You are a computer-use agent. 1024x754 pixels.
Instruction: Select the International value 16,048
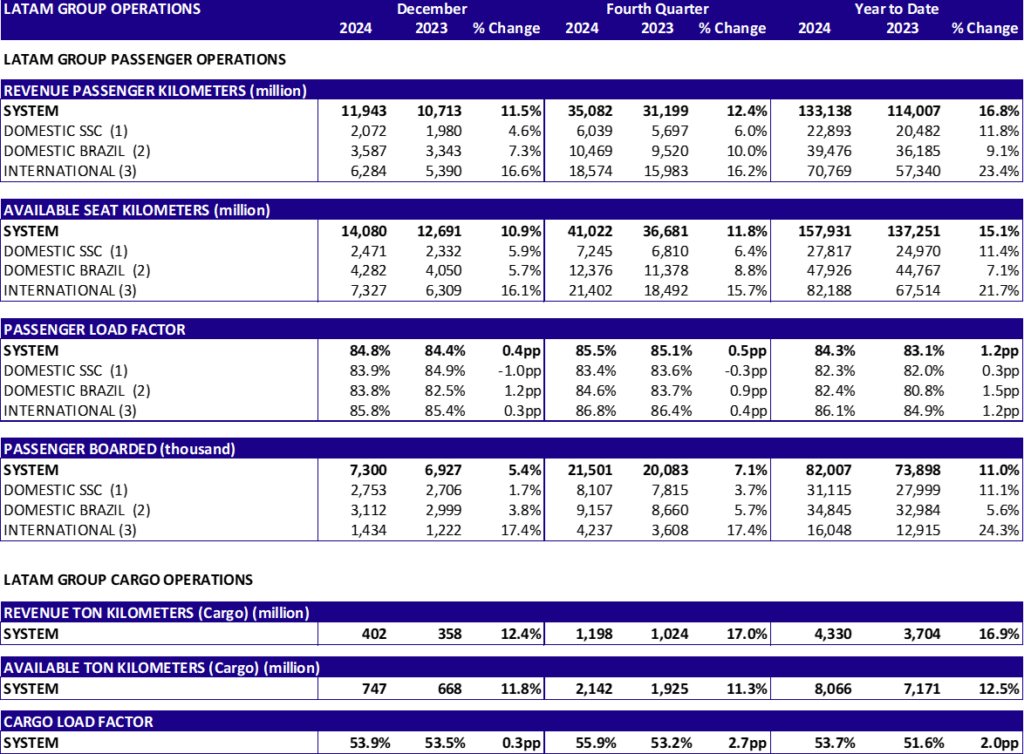click(829, 530)
